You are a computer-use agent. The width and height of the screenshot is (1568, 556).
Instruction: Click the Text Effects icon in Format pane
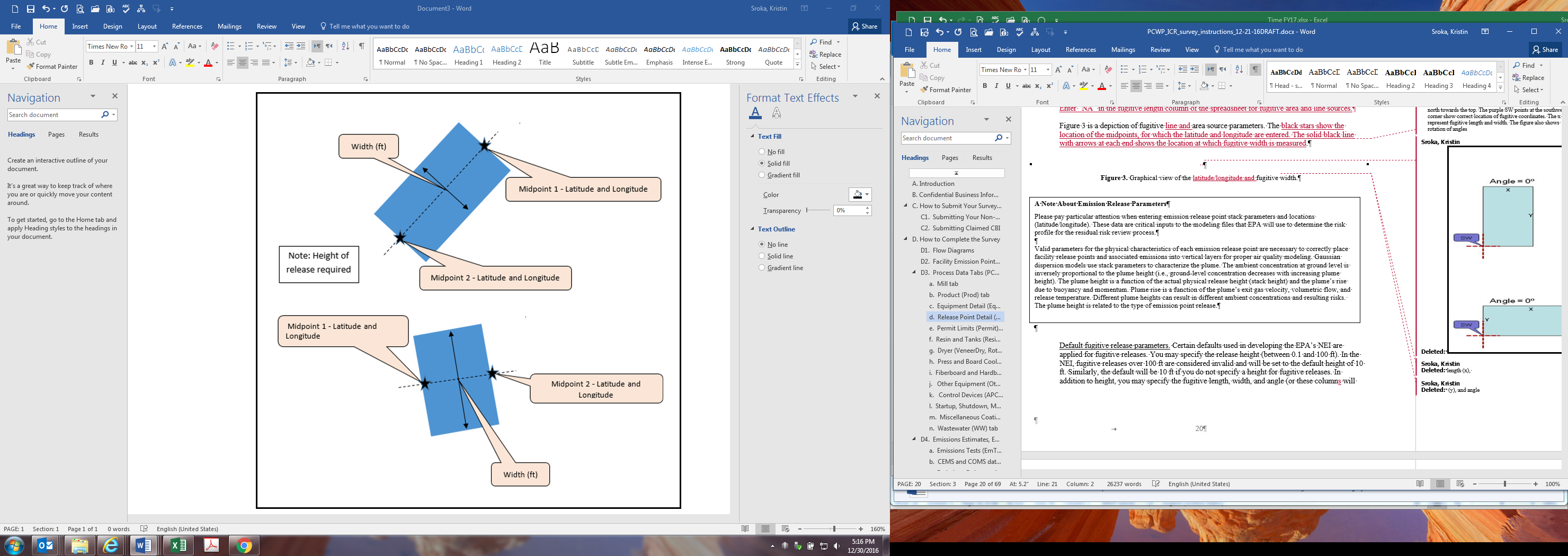pos(776,113)
